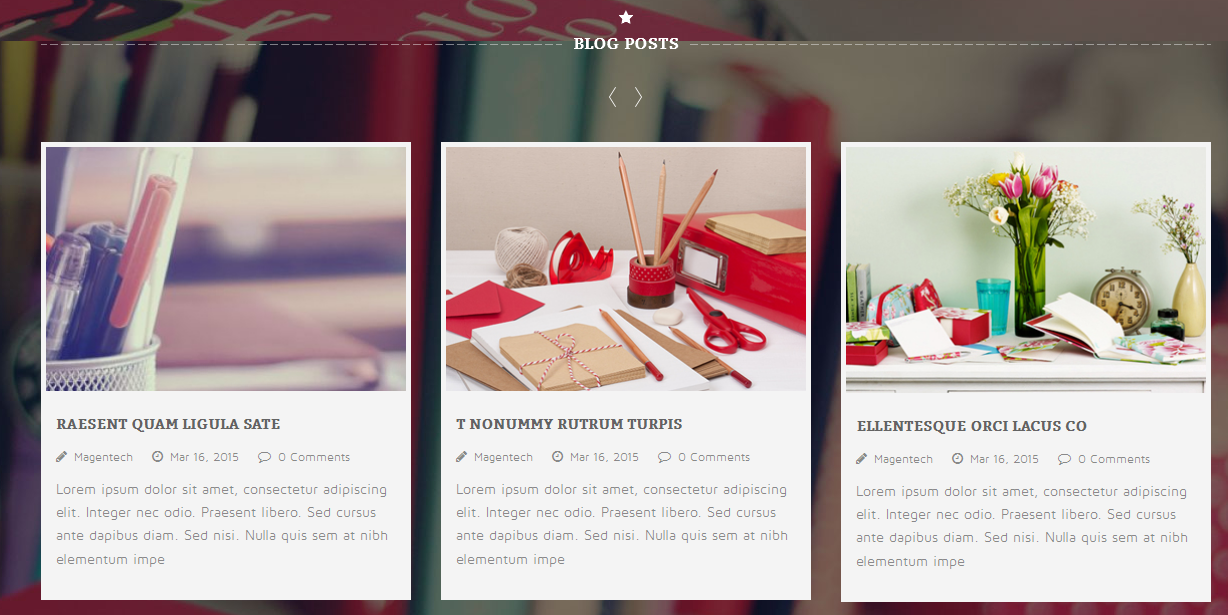The height and width of the screenshot is (615, 1228).
Task: Click Magentech author link in first post
Action: click(x=103, y=457)
